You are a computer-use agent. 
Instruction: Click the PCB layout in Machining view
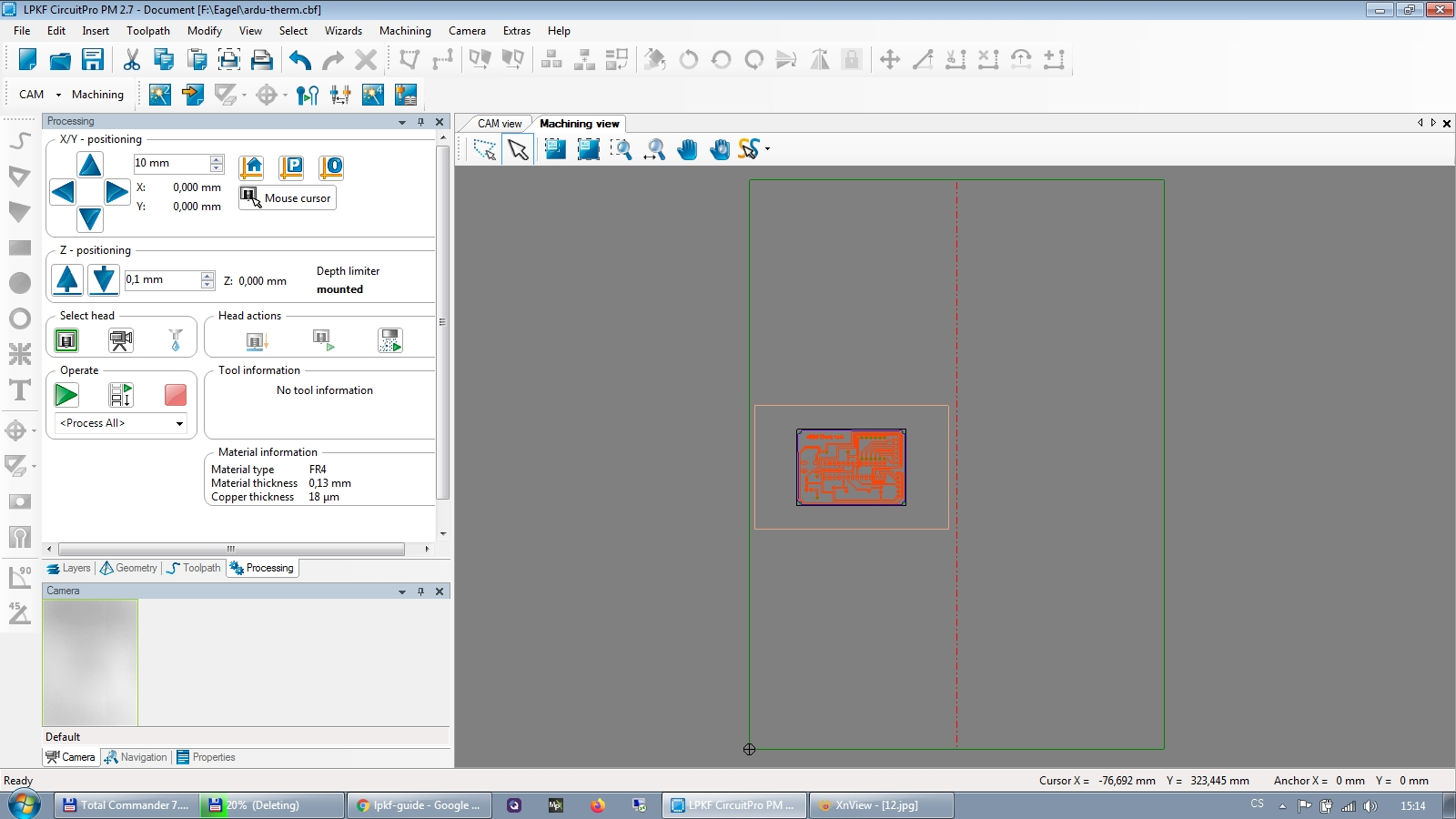tap(851, 467)
